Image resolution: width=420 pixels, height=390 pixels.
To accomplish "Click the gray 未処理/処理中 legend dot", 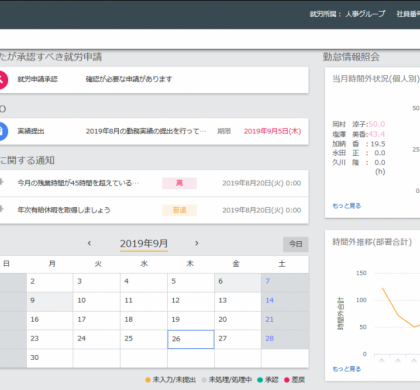I will pos(204,380).
